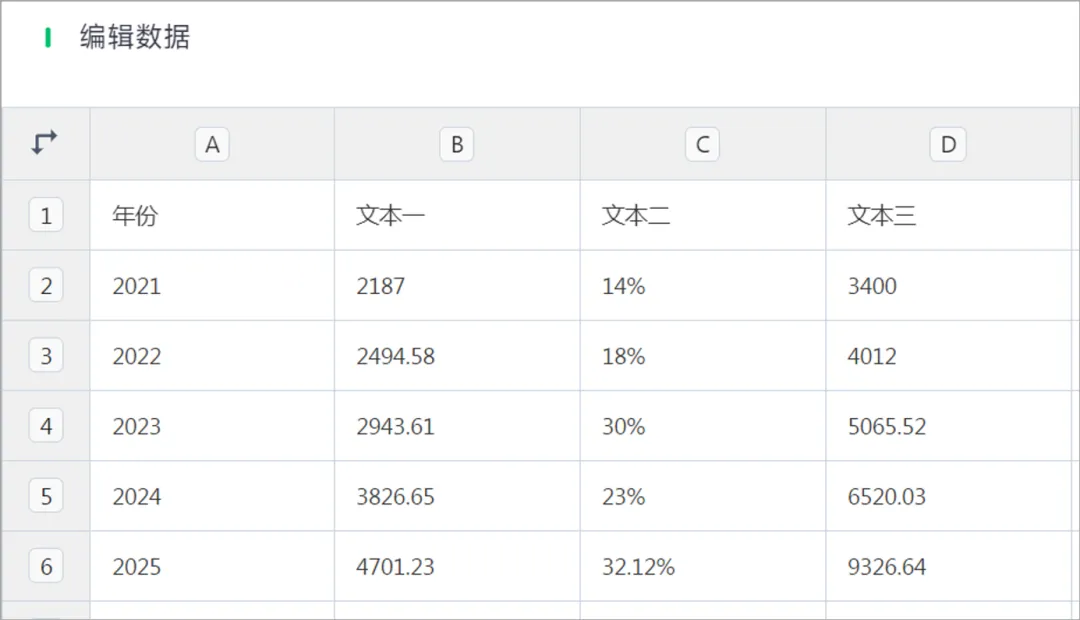This screenshot has height=620, width=1080.
Task: Edit the 文本三 header cell
Action: tap(948, 215)
